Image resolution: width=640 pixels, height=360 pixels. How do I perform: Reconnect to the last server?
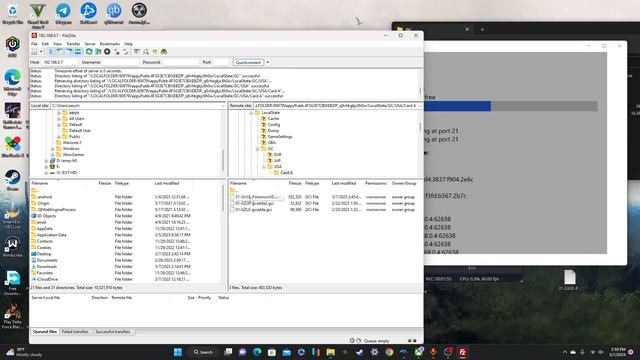[x=126, y=52]
